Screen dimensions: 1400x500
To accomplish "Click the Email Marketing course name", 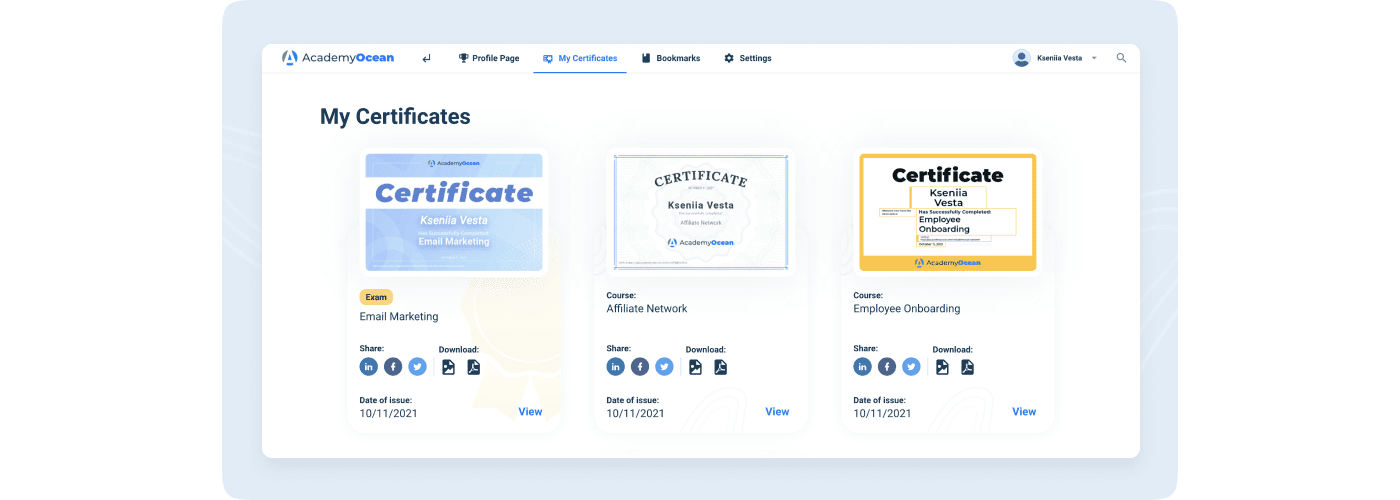I will coord(399,317).
